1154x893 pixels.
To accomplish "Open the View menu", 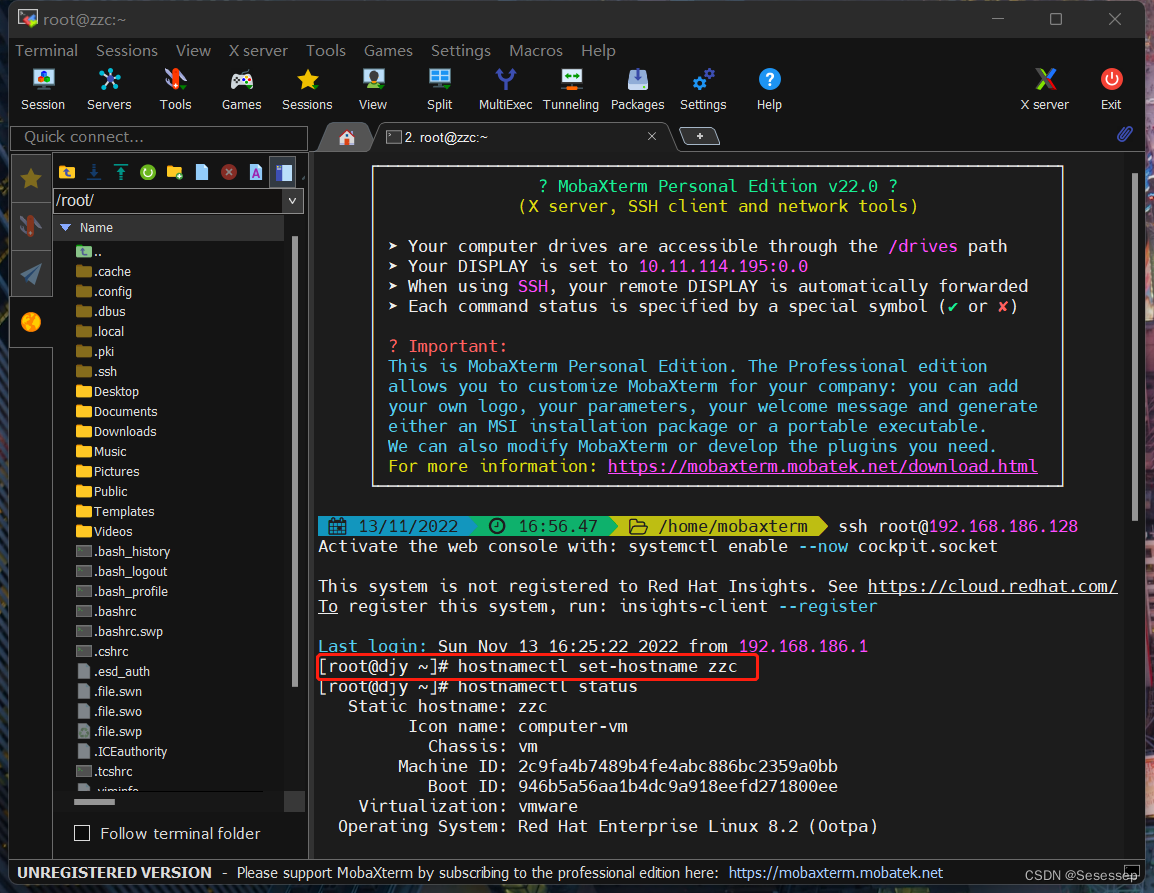I will click(x=193, y=51).
